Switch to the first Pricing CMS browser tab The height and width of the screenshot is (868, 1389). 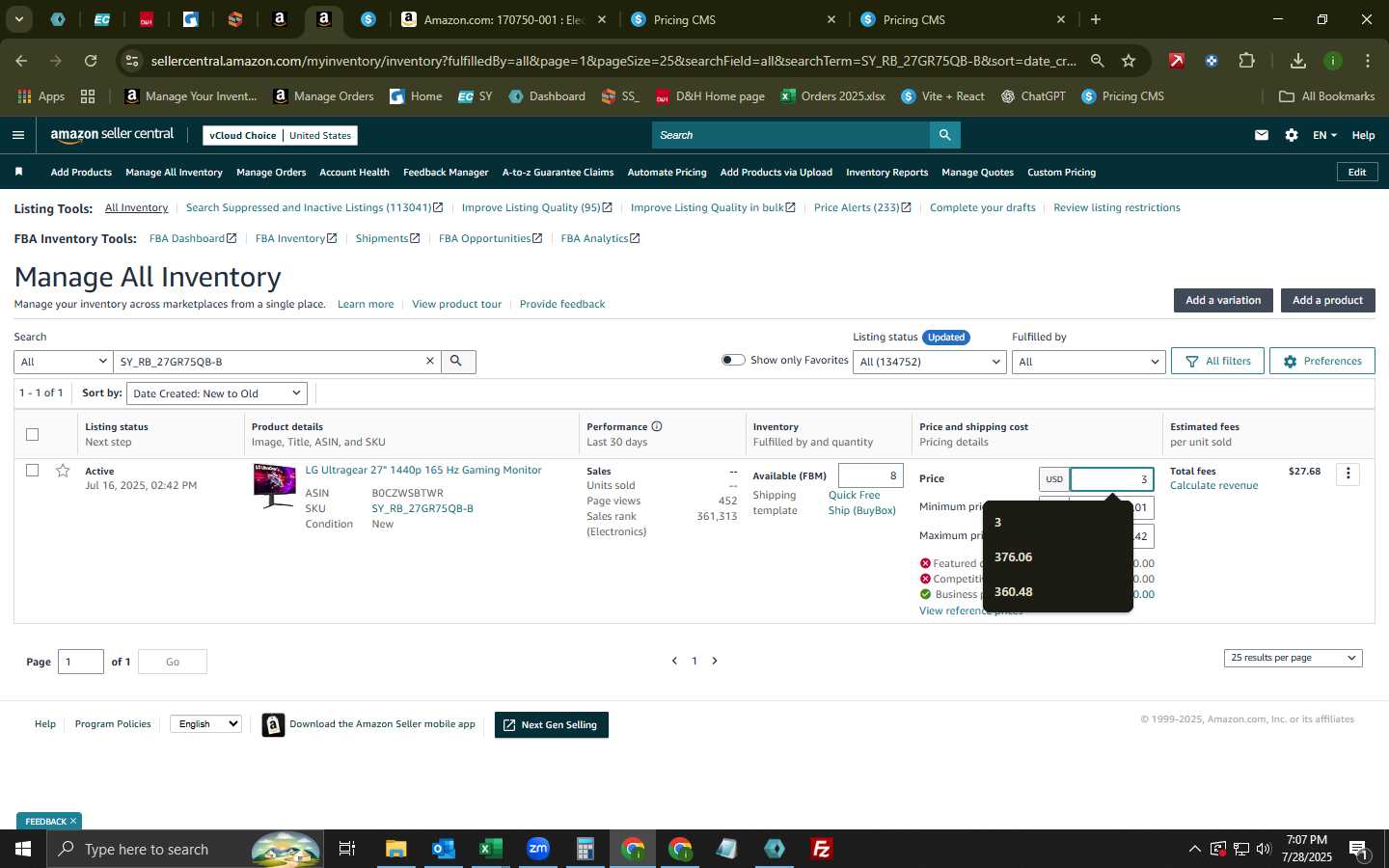(734, 19)
